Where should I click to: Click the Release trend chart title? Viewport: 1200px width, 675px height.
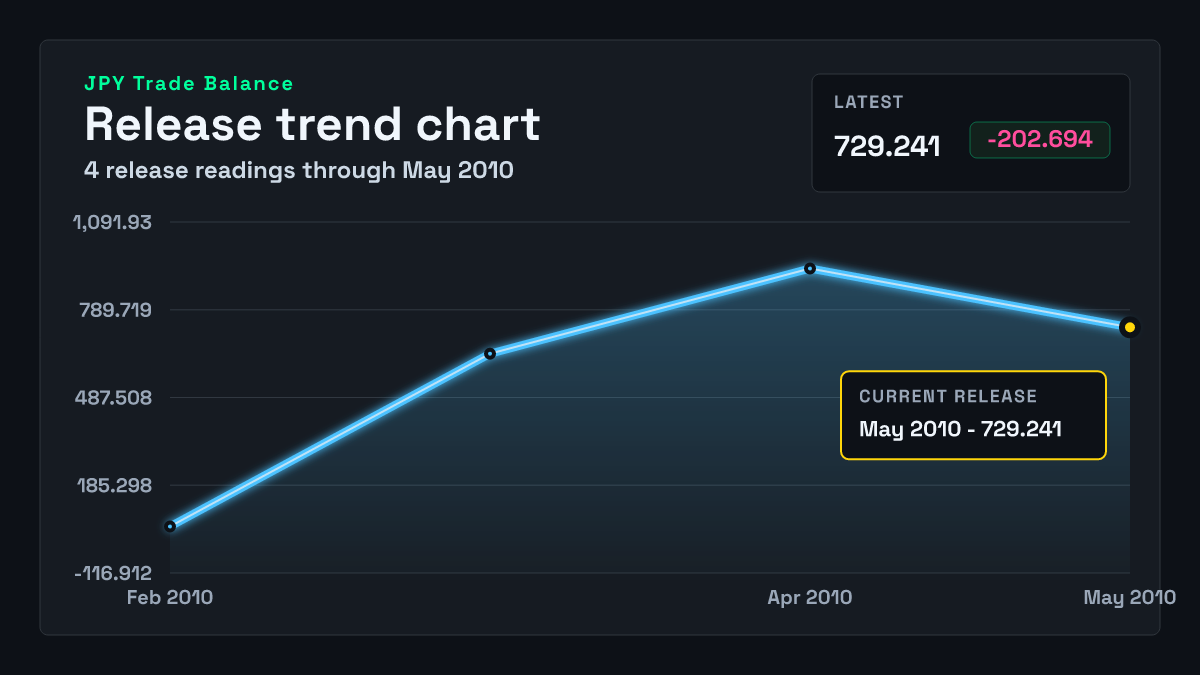312,124
